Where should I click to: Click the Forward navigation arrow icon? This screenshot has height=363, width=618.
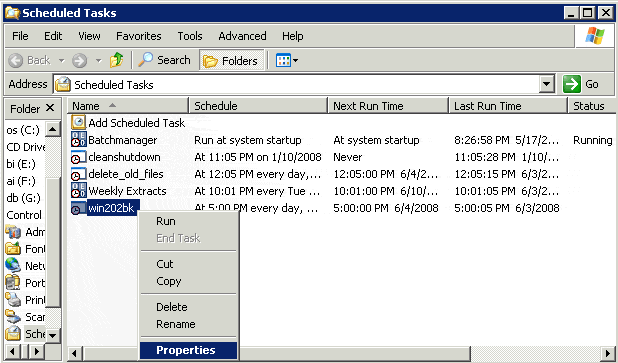pos(79,60)
